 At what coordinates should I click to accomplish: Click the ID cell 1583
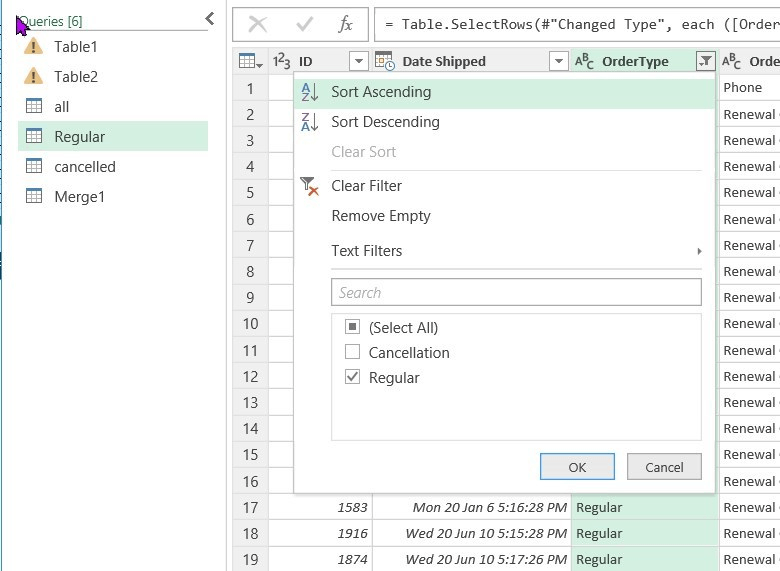(x=321, y=507)
